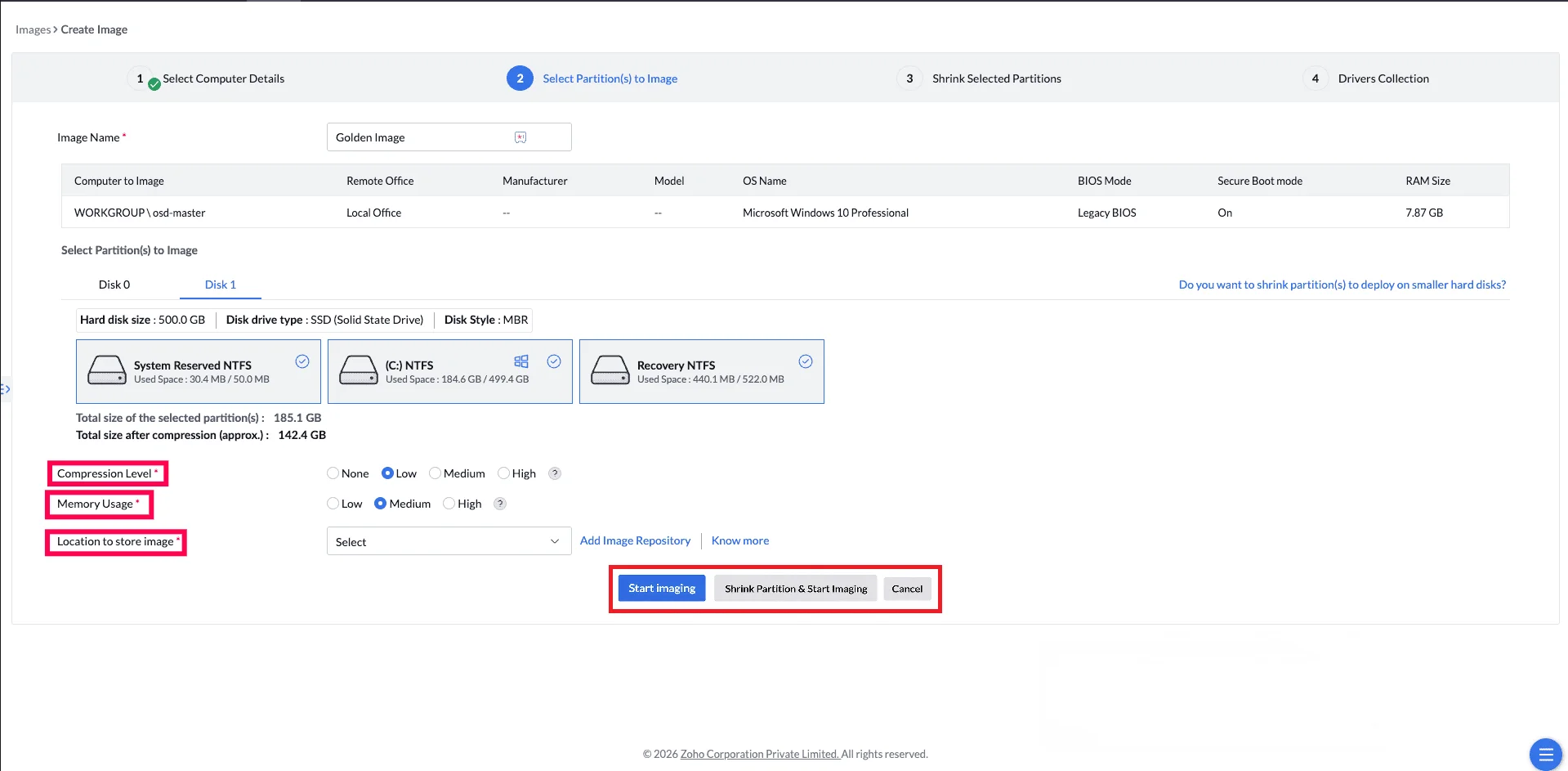Image resolution: width=1568 pixels, height=771 pixels.
Task: Cancel image creation
Action: click(x=907, y=589)
